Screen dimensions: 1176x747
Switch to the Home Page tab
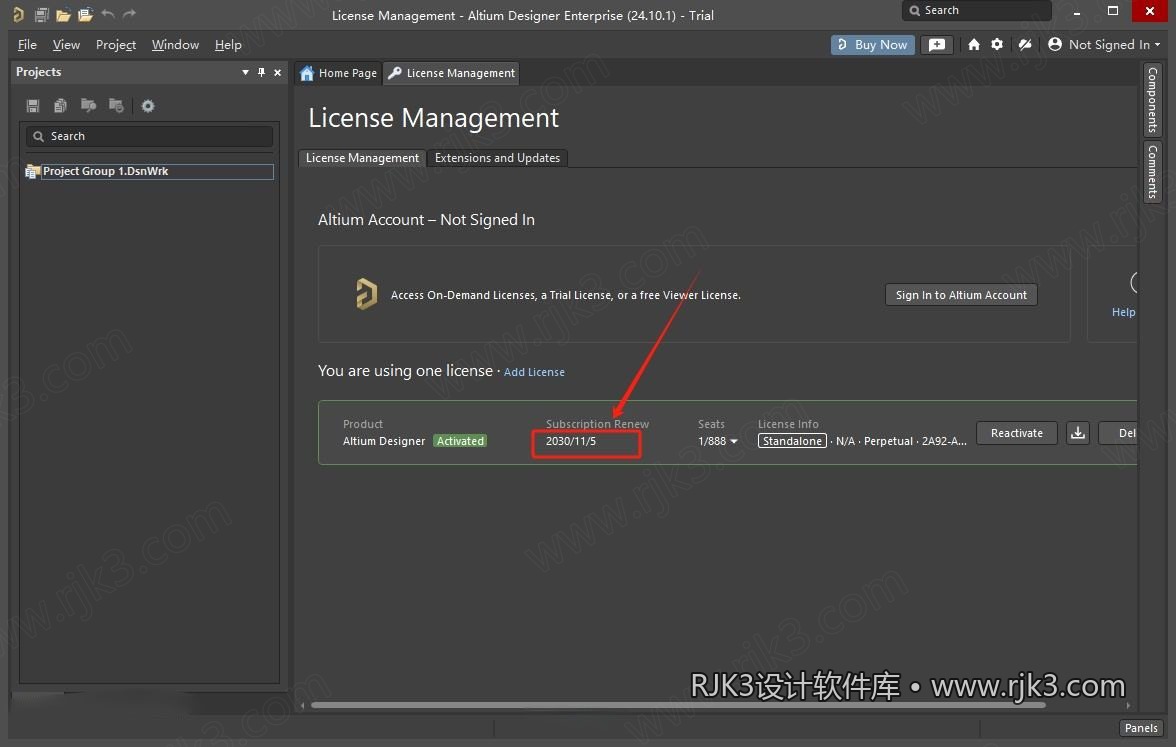point(338,73)
